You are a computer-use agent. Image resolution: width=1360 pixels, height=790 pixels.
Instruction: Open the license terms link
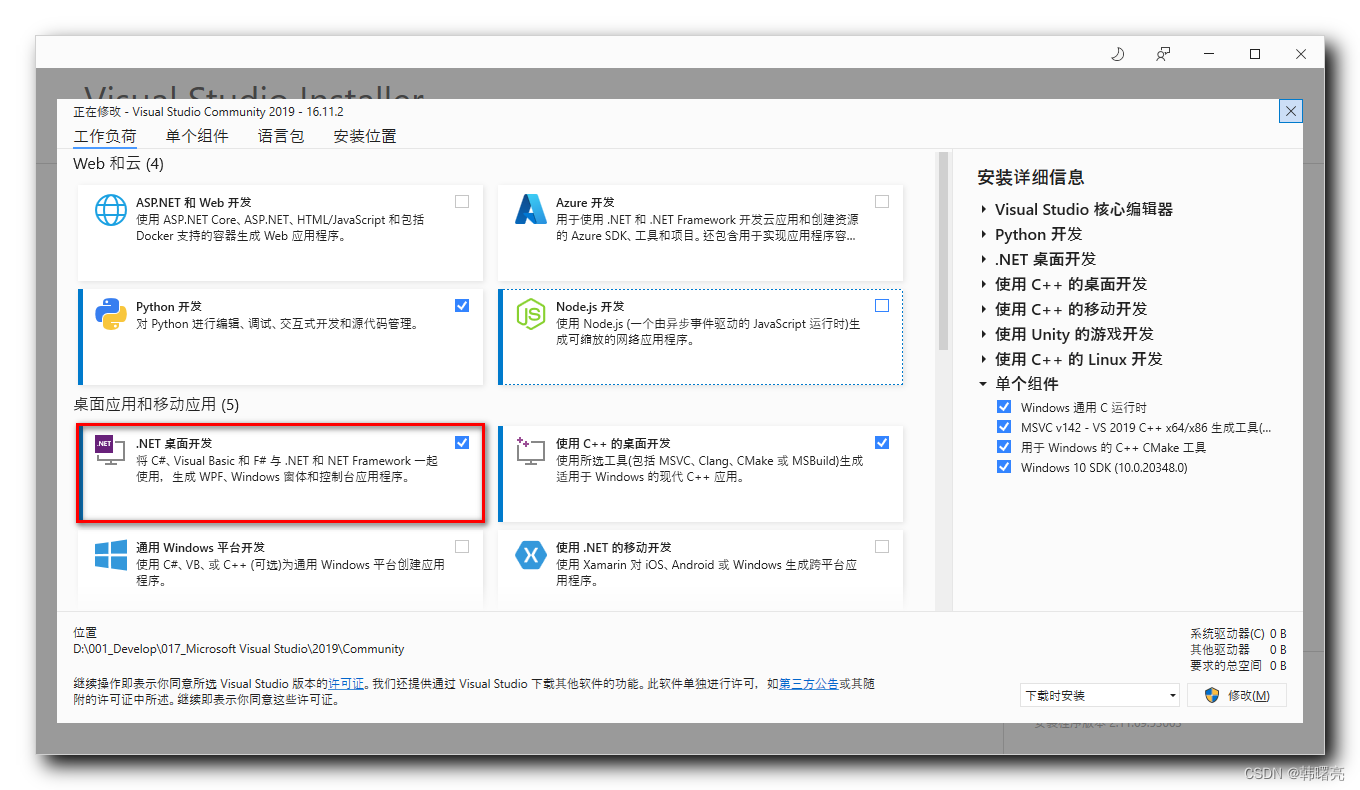[x=347, y=684]
